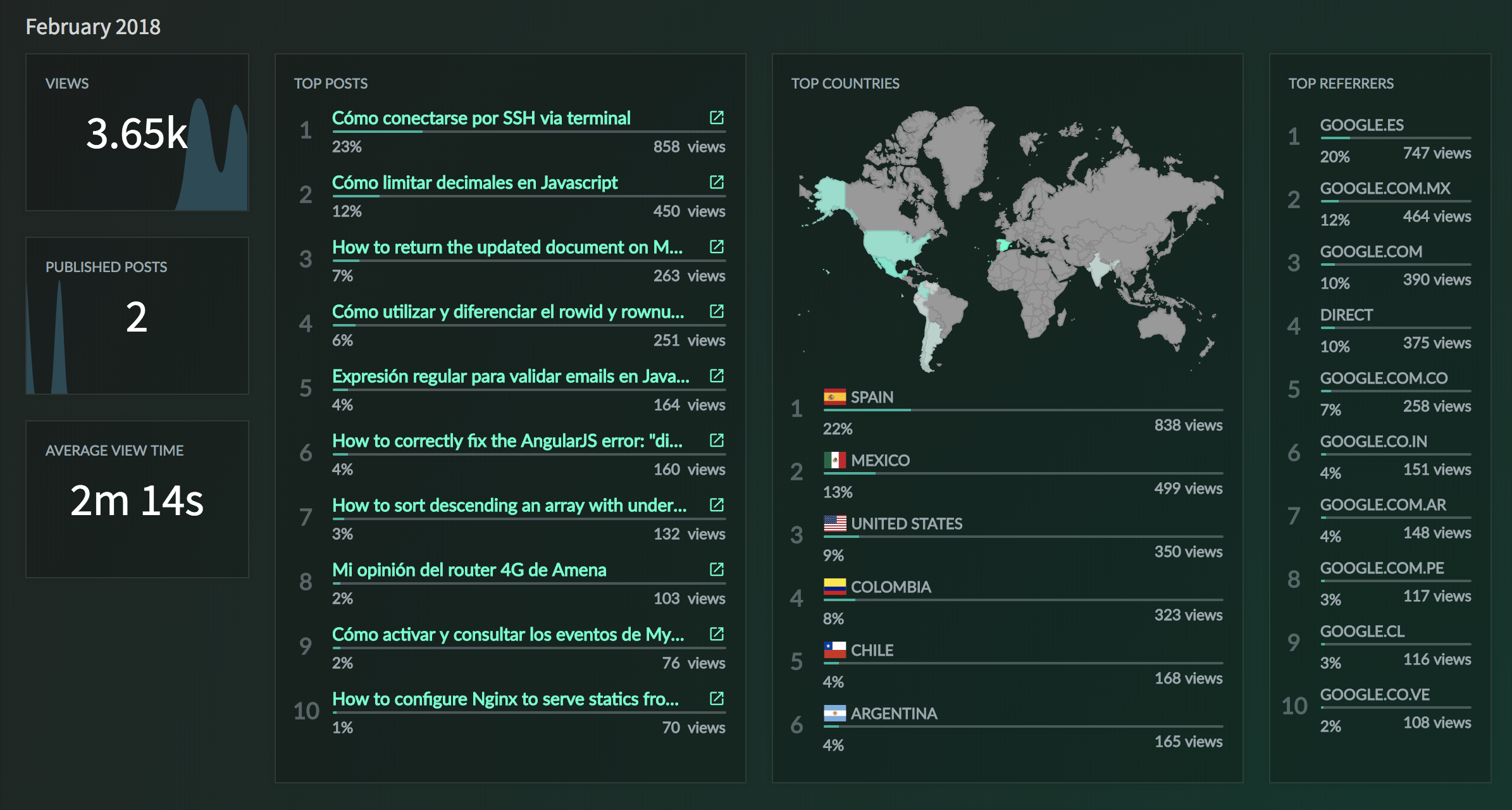Click the GOOGLE.COM.MX referrer
Viewport: 1512px width, 810px height.
click(1385, 189)
